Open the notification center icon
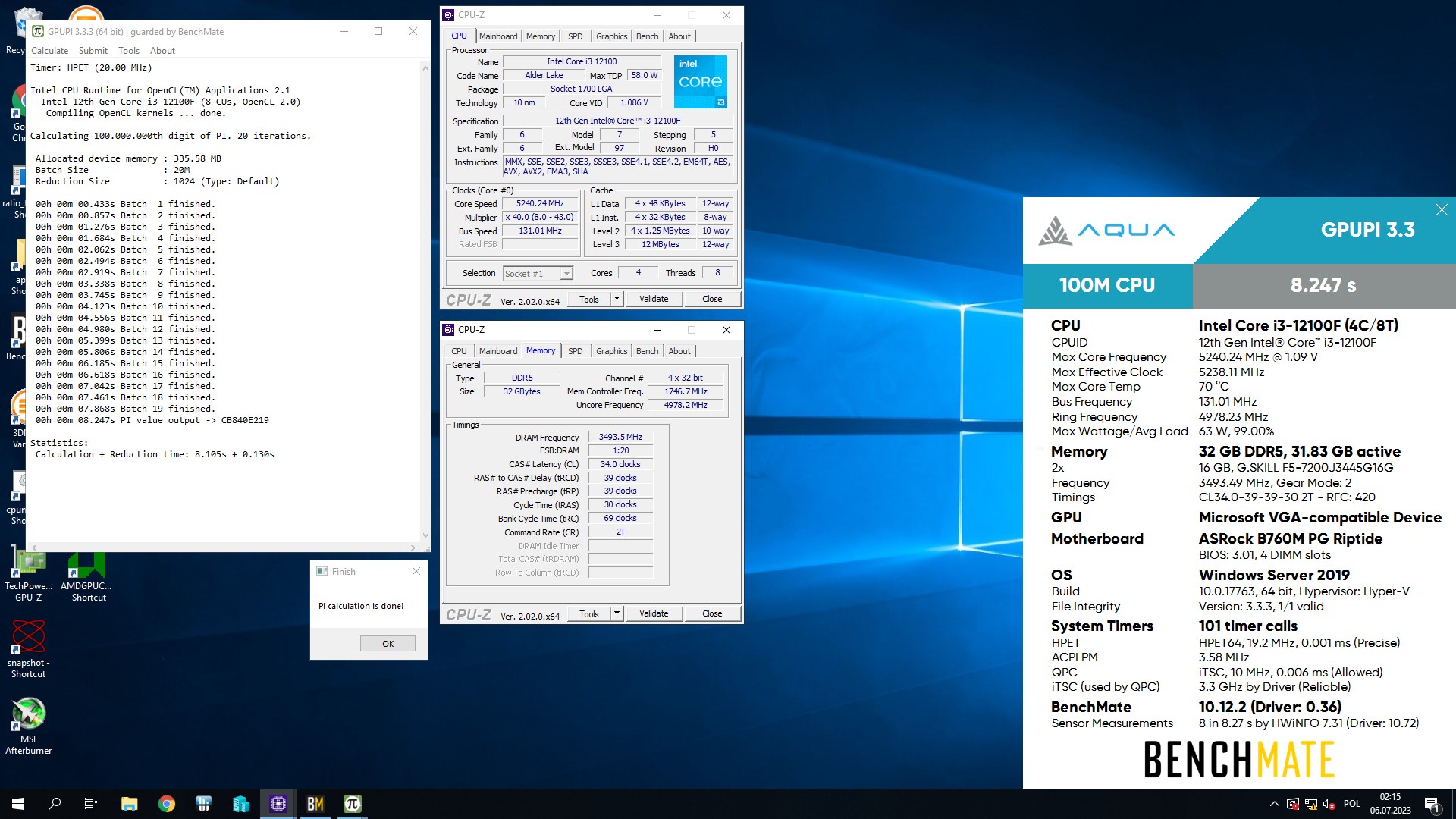 [x=1432, y=804]
